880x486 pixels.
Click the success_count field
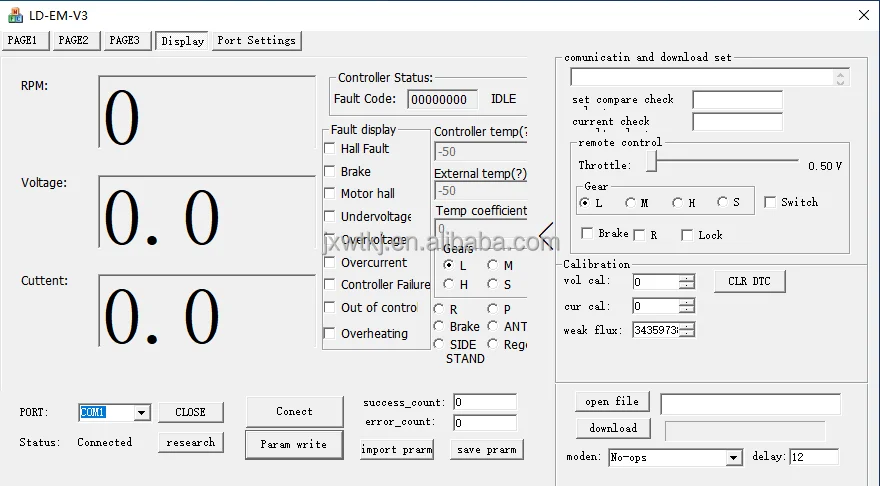(x=485, y=402)
